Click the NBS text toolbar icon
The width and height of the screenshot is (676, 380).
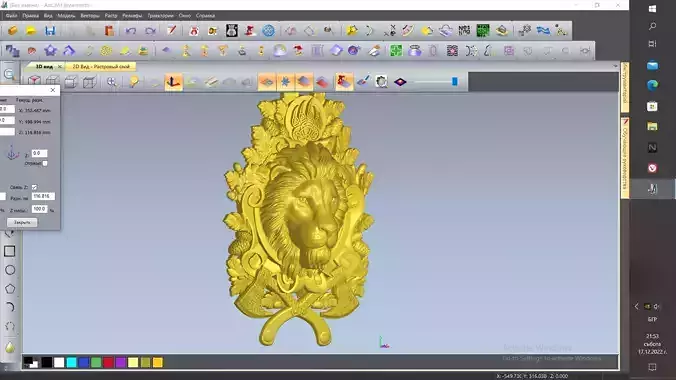pyautogui.click(x=464, y=31)
